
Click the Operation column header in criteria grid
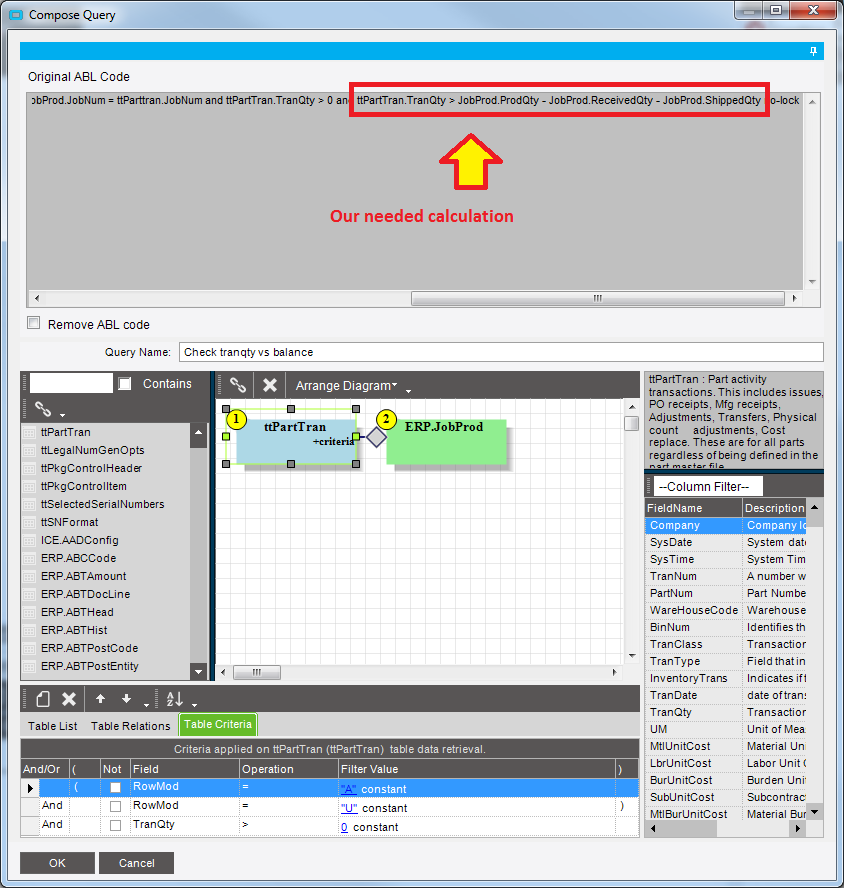pyautogui.click(x=288, y=769)
